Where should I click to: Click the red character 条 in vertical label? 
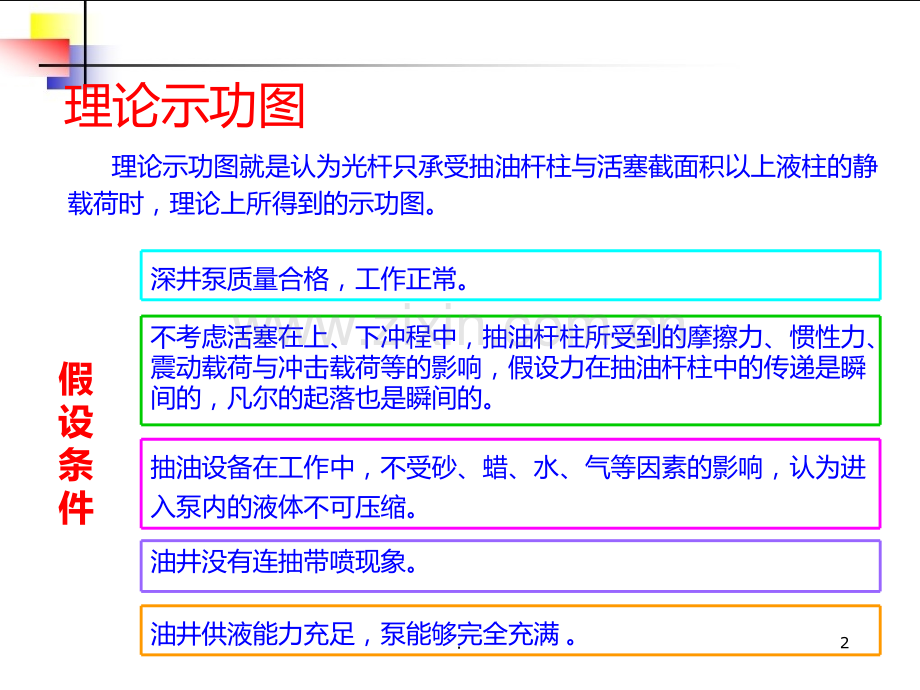pos(76,466)
